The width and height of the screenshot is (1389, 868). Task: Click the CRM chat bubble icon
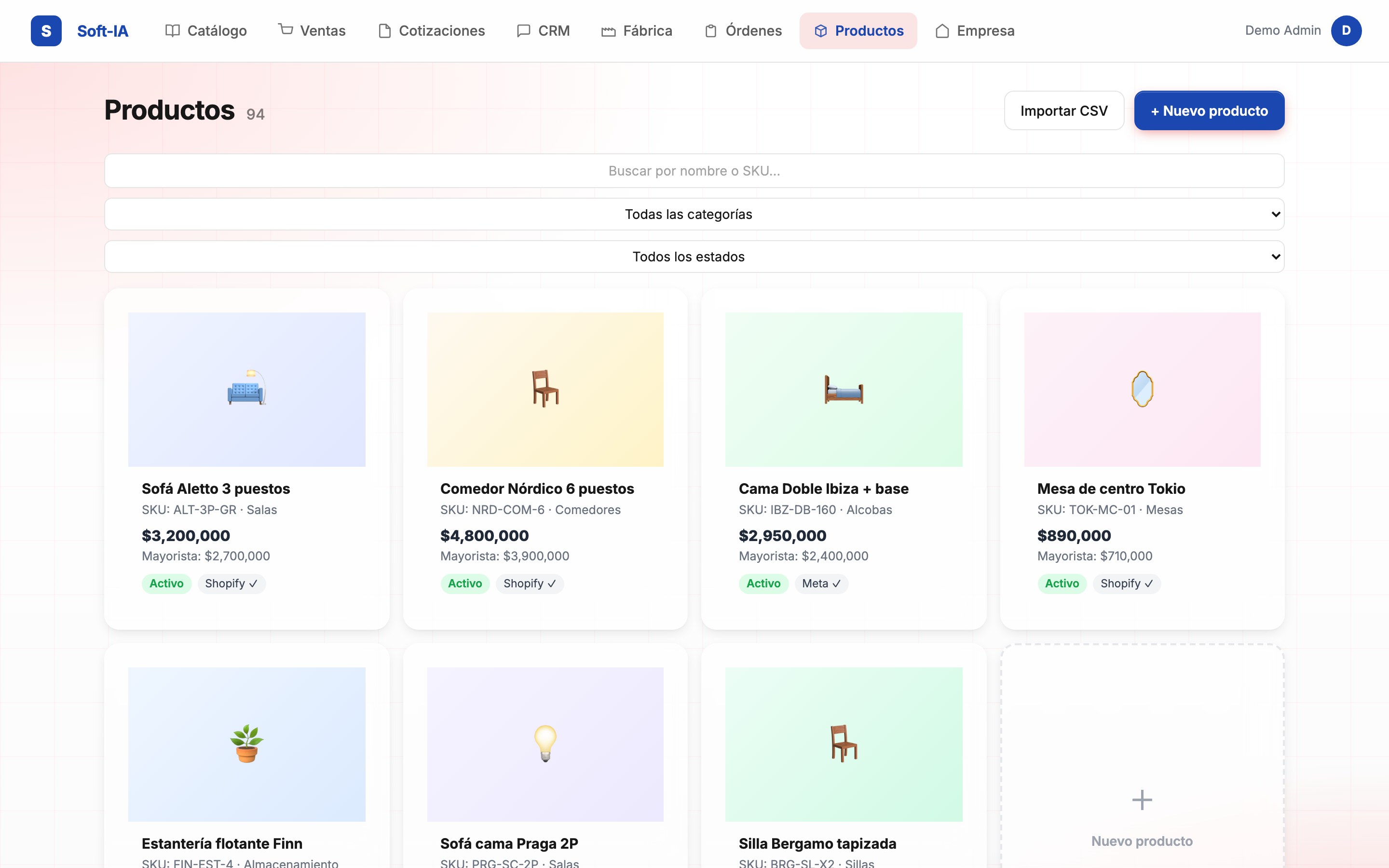[x=523, y=30]
